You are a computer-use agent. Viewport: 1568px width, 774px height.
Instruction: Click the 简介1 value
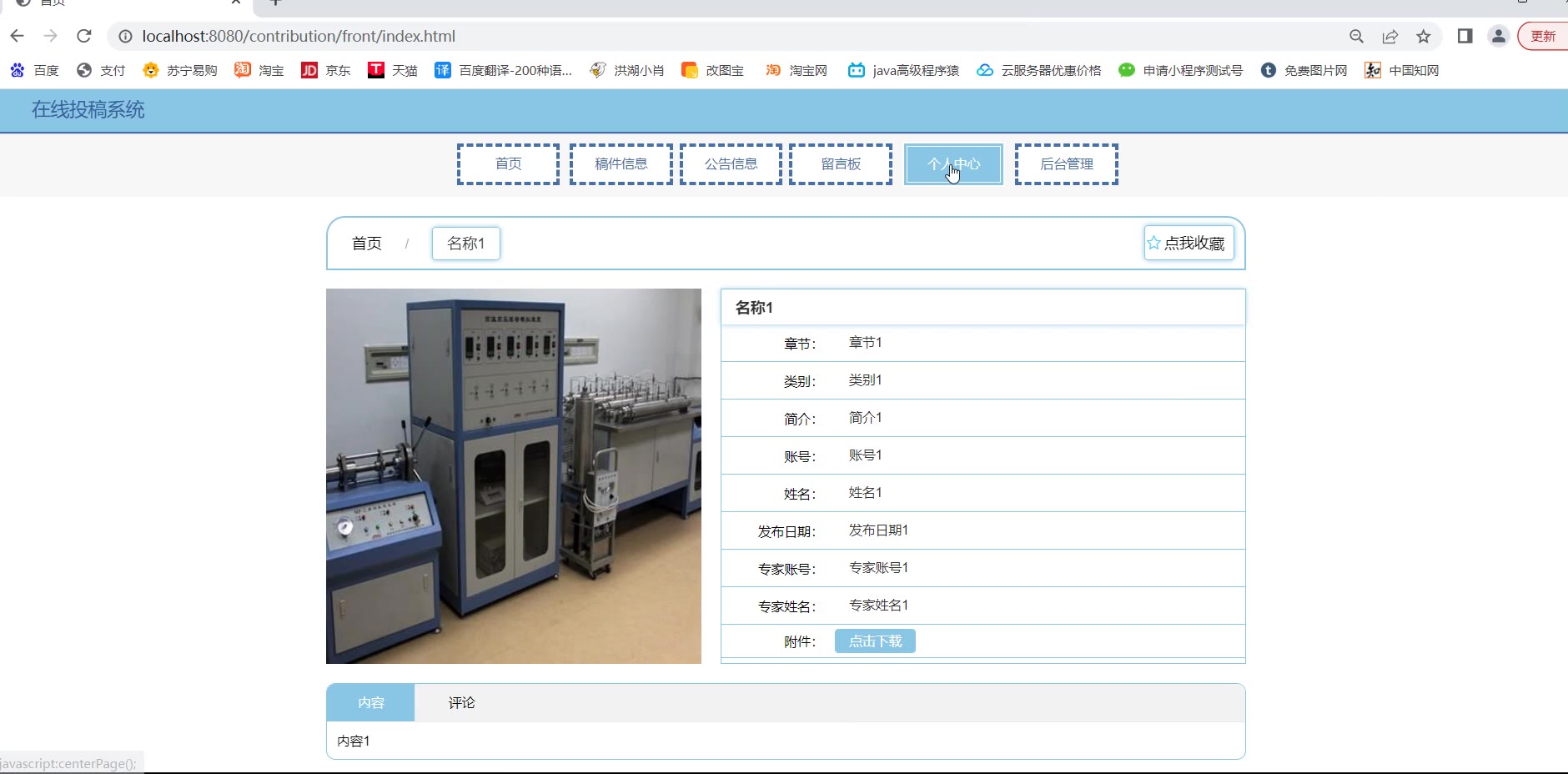[865, 418]
